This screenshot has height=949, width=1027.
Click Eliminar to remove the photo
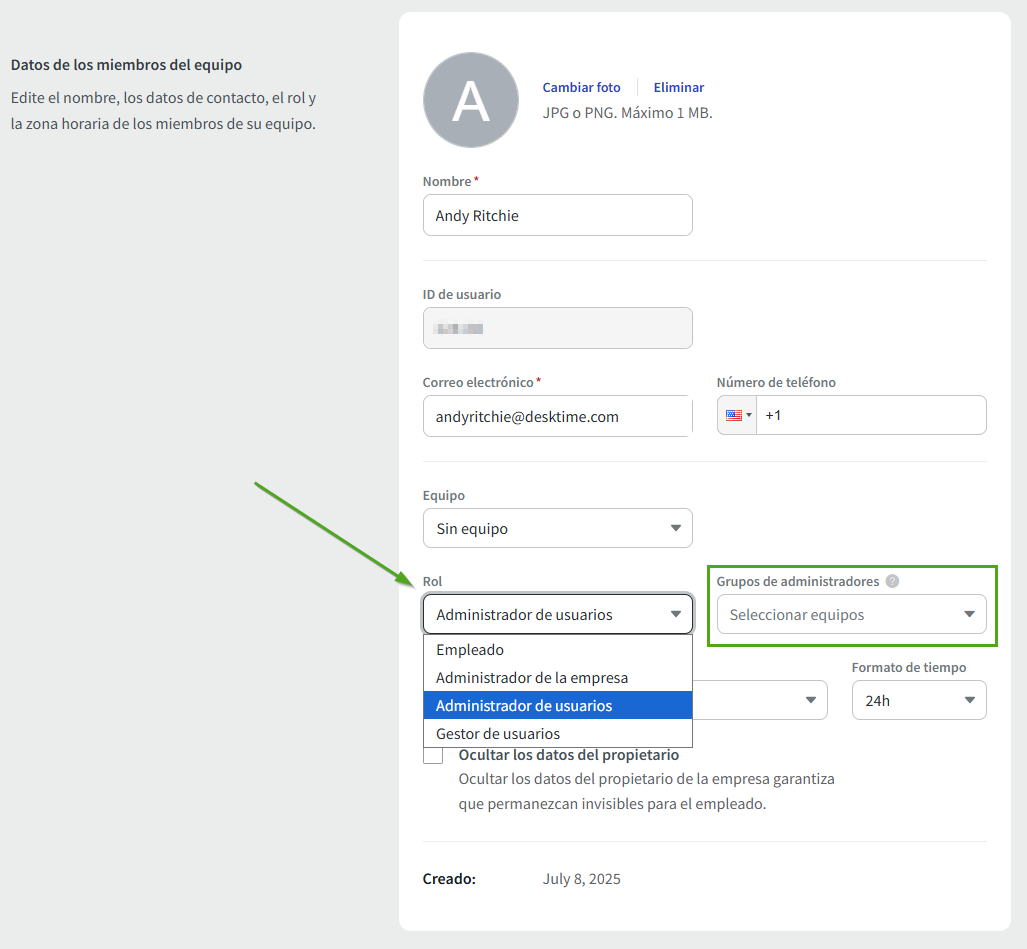679,88
